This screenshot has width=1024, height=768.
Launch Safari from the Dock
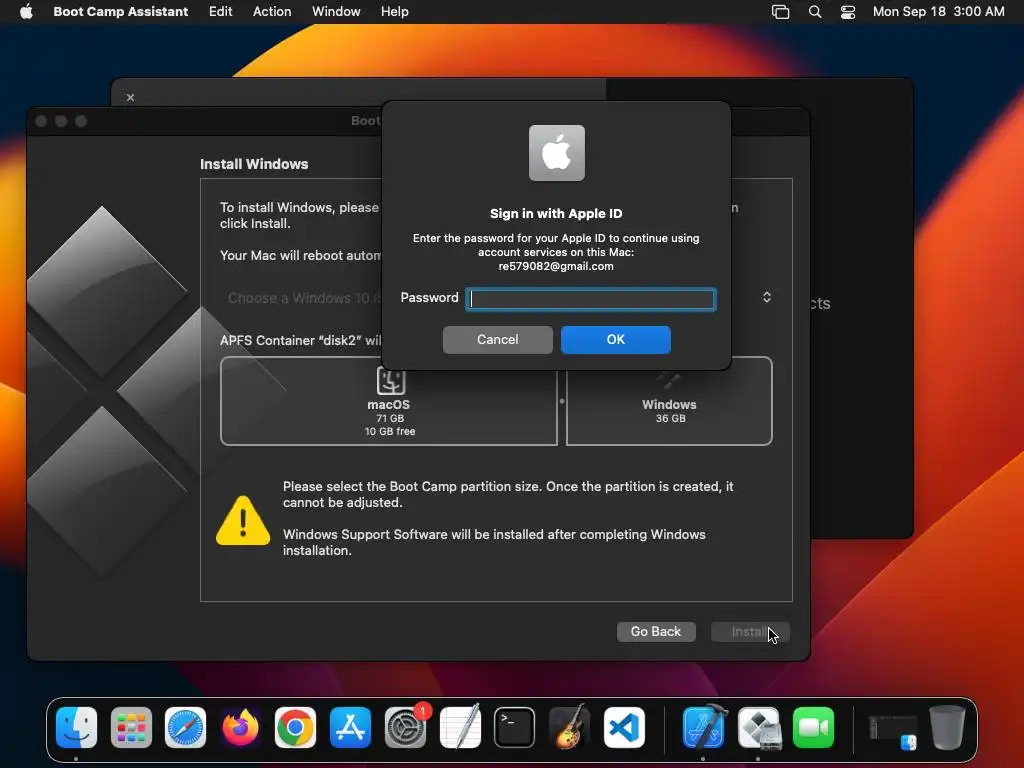[x=185, y=727]
